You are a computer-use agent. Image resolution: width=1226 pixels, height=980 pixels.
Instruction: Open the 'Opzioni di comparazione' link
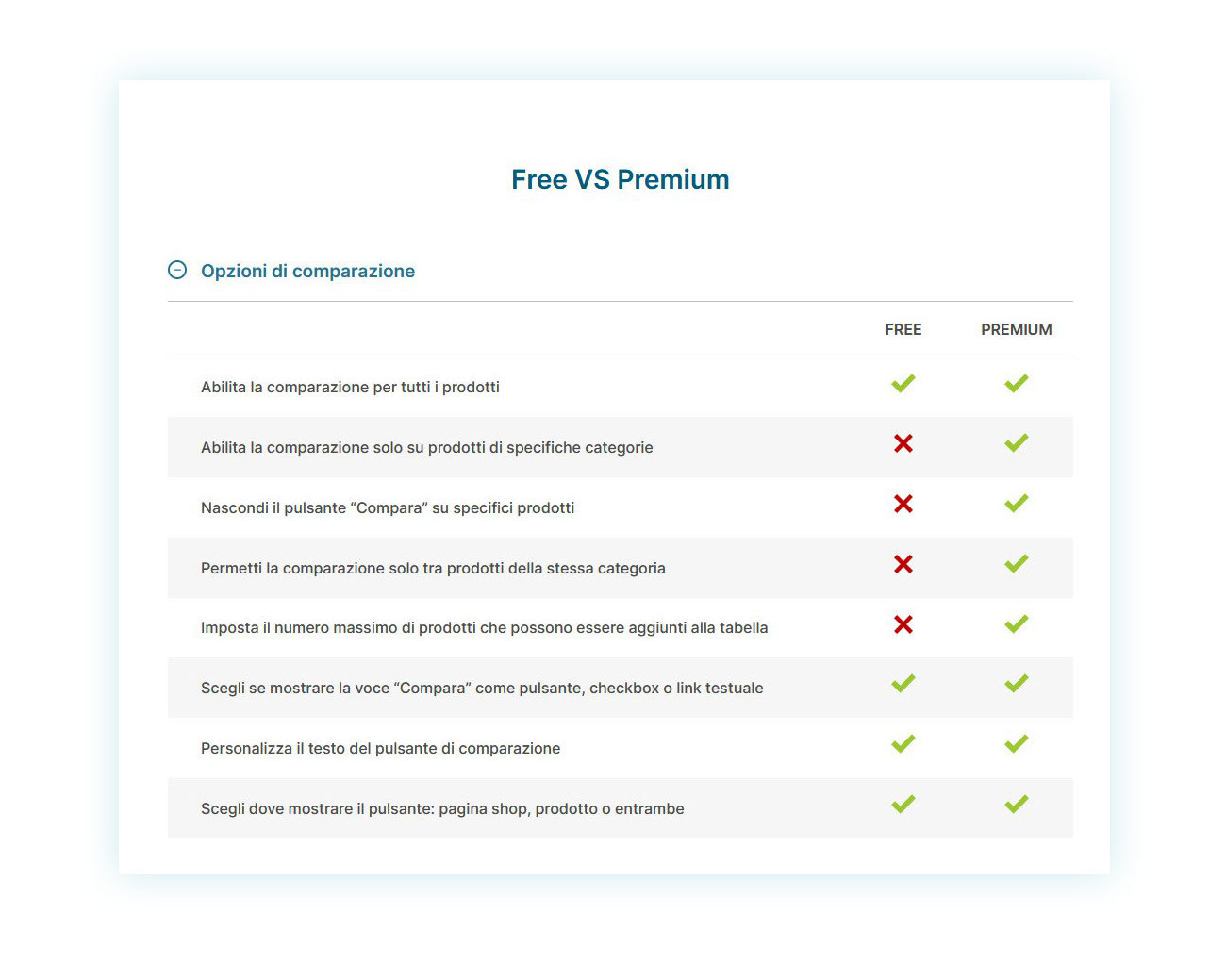pyautogui.click(x=307, y=271)
